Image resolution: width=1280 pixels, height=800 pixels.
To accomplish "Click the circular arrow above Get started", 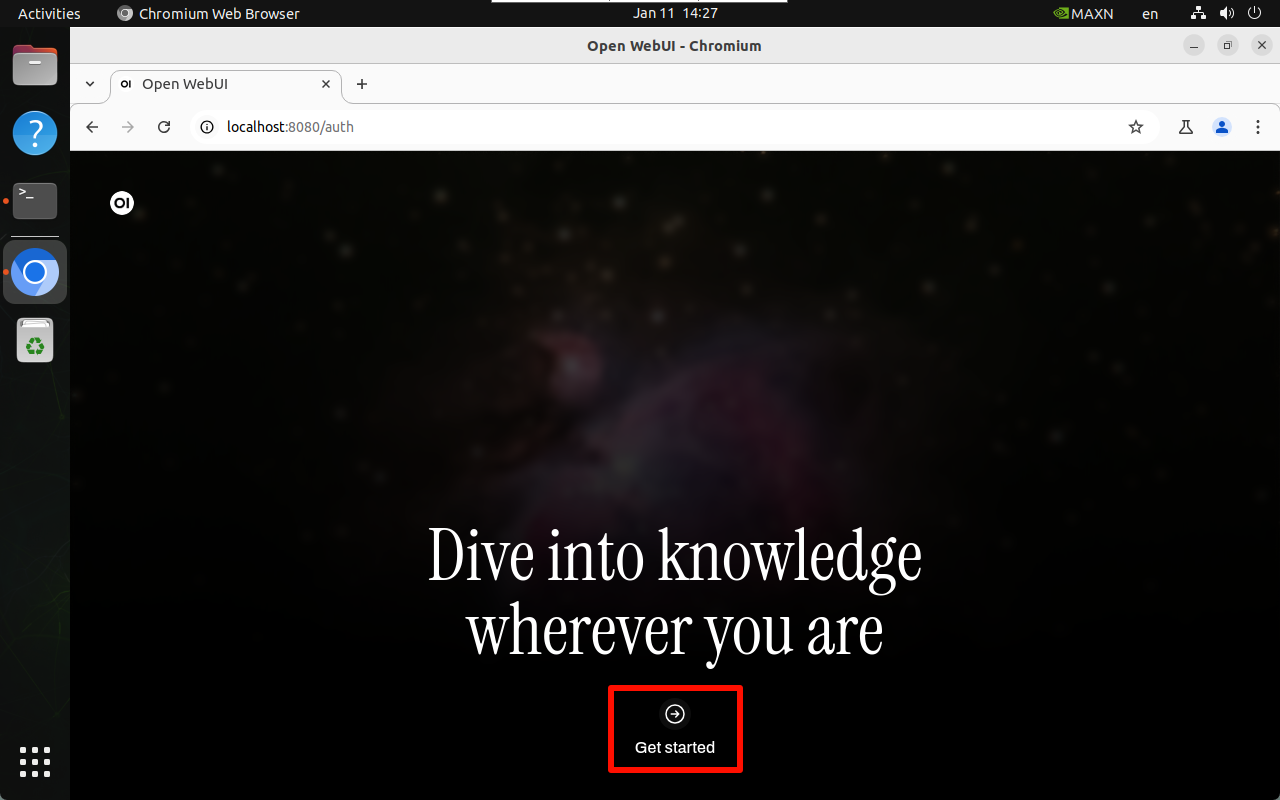I will pos(675,713).
